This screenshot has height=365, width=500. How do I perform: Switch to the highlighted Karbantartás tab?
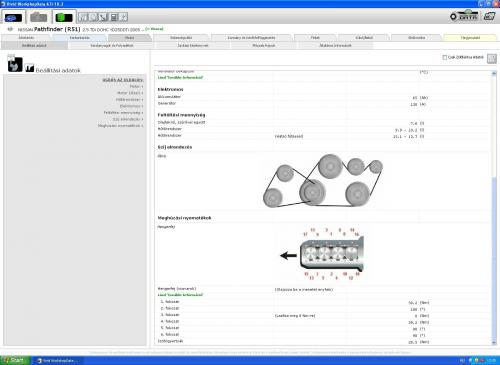(80, 38)
